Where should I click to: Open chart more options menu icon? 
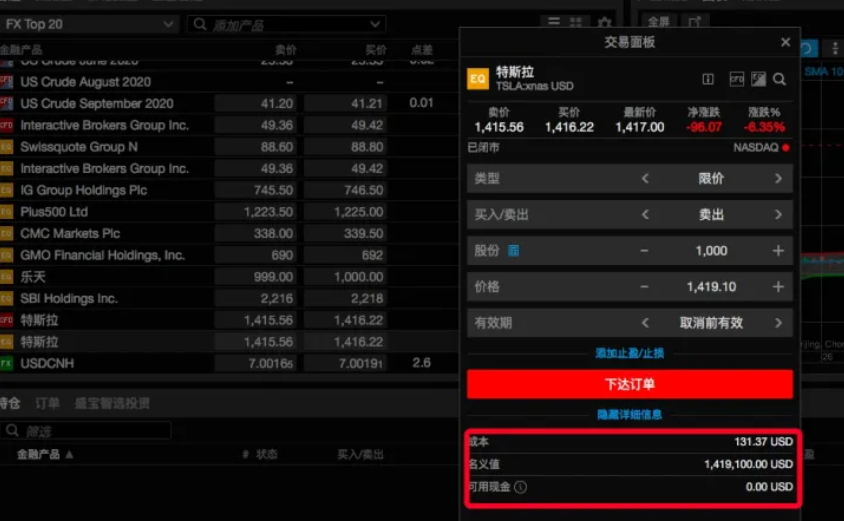pos(835,49)
